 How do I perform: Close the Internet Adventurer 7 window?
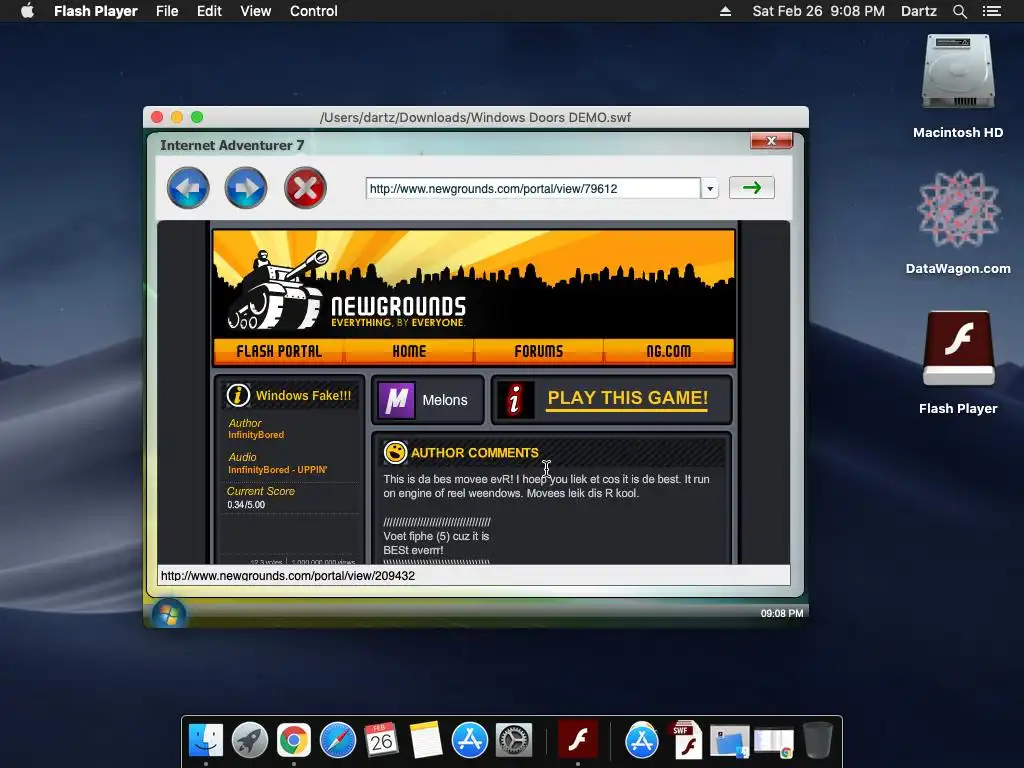tap(771, 140)
